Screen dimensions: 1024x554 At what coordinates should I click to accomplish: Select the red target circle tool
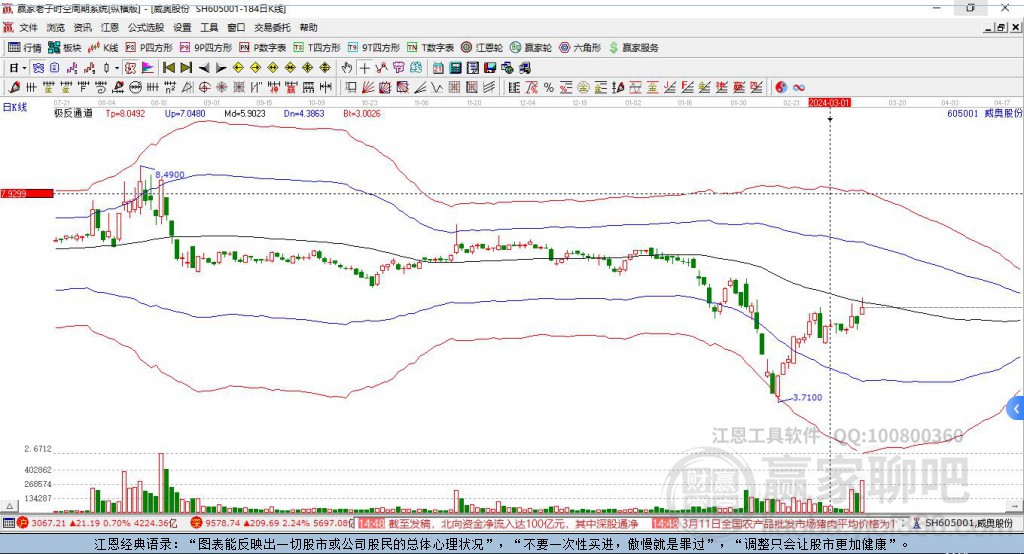pos(204,87)
